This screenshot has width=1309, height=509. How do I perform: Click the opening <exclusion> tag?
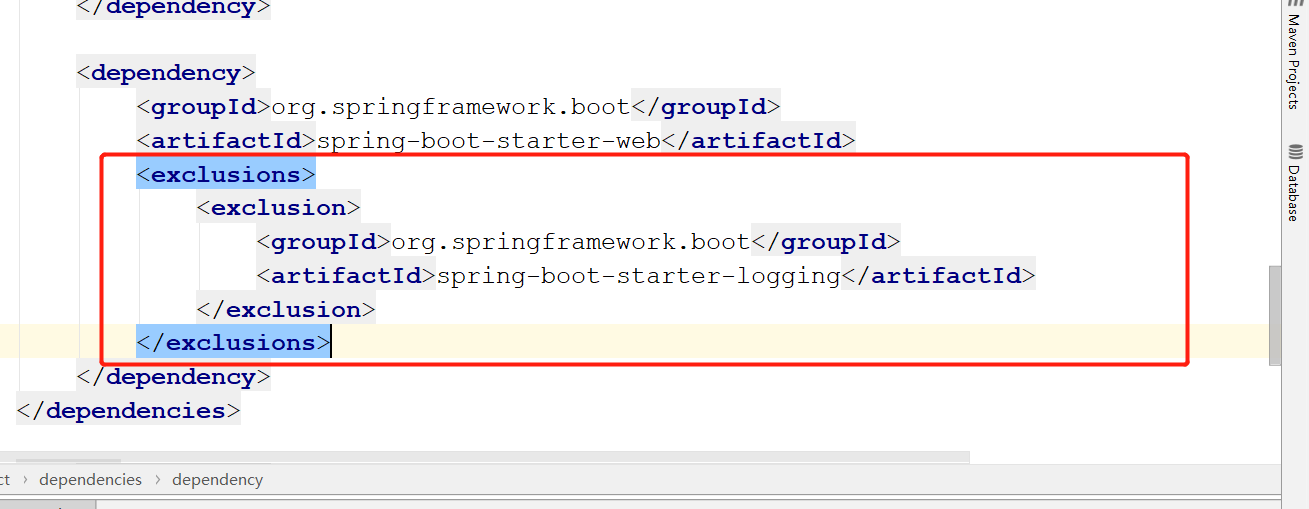[278, 208]
